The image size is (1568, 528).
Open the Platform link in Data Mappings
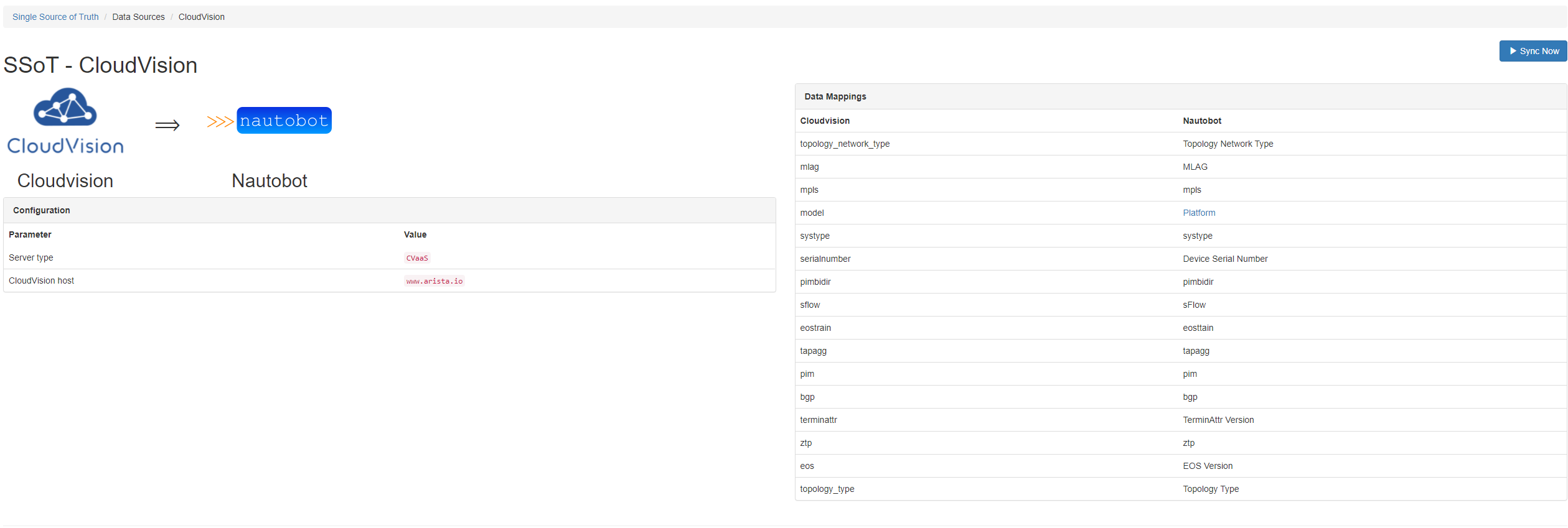[x=1198, y=213]
